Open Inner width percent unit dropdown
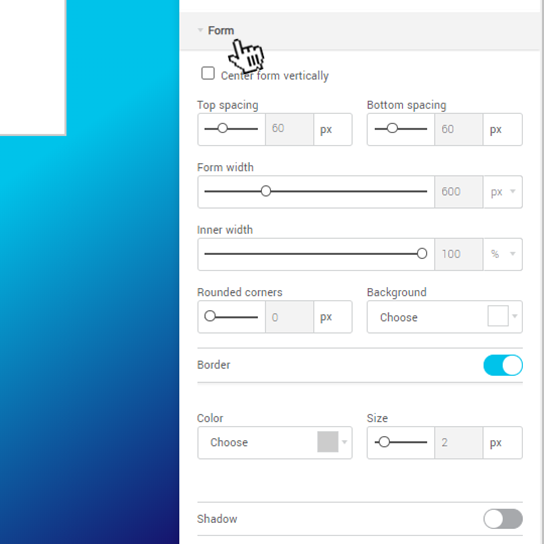The image size is (544, 544). (x=503, y=254)
